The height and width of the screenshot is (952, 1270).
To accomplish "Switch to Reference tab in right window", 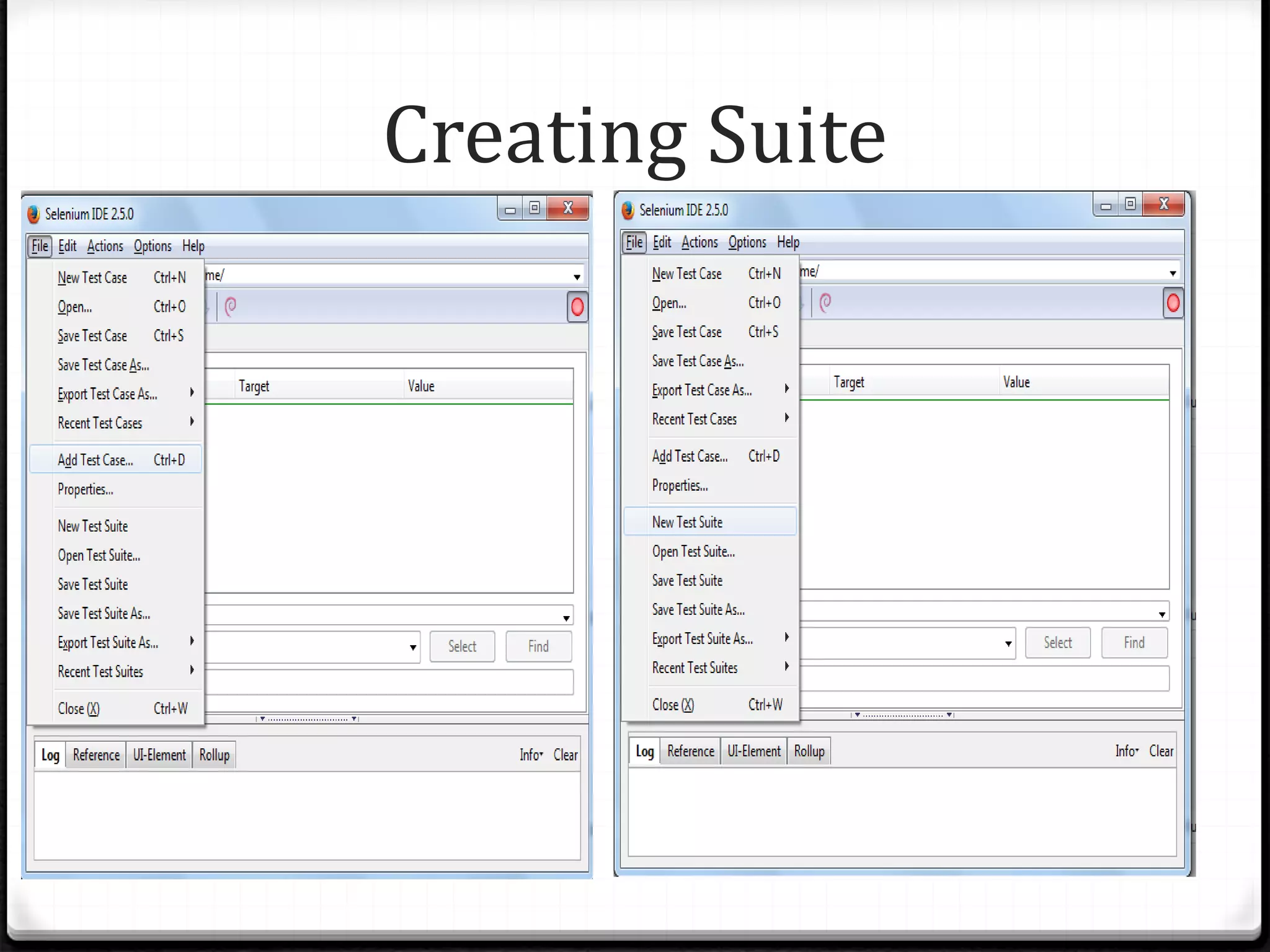I will pos(691,751).
